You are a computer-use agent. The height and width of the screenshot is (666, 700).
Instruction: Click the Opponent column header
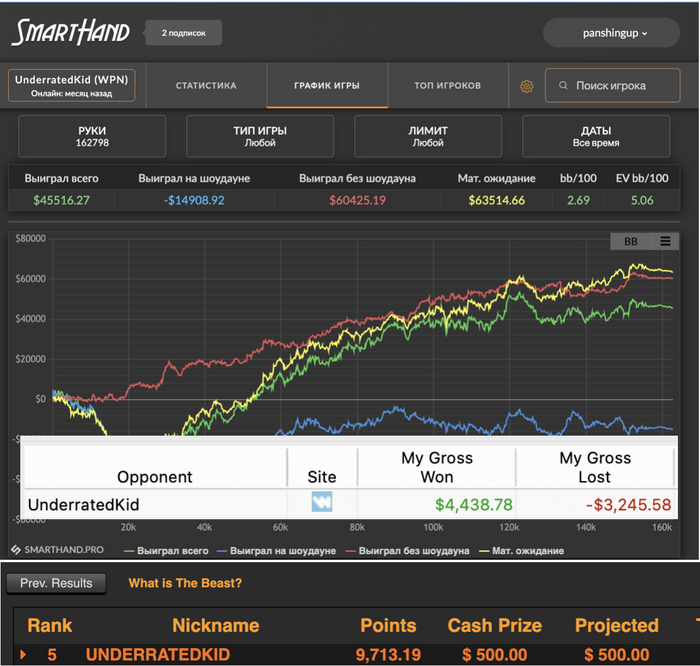pos(155,477)
